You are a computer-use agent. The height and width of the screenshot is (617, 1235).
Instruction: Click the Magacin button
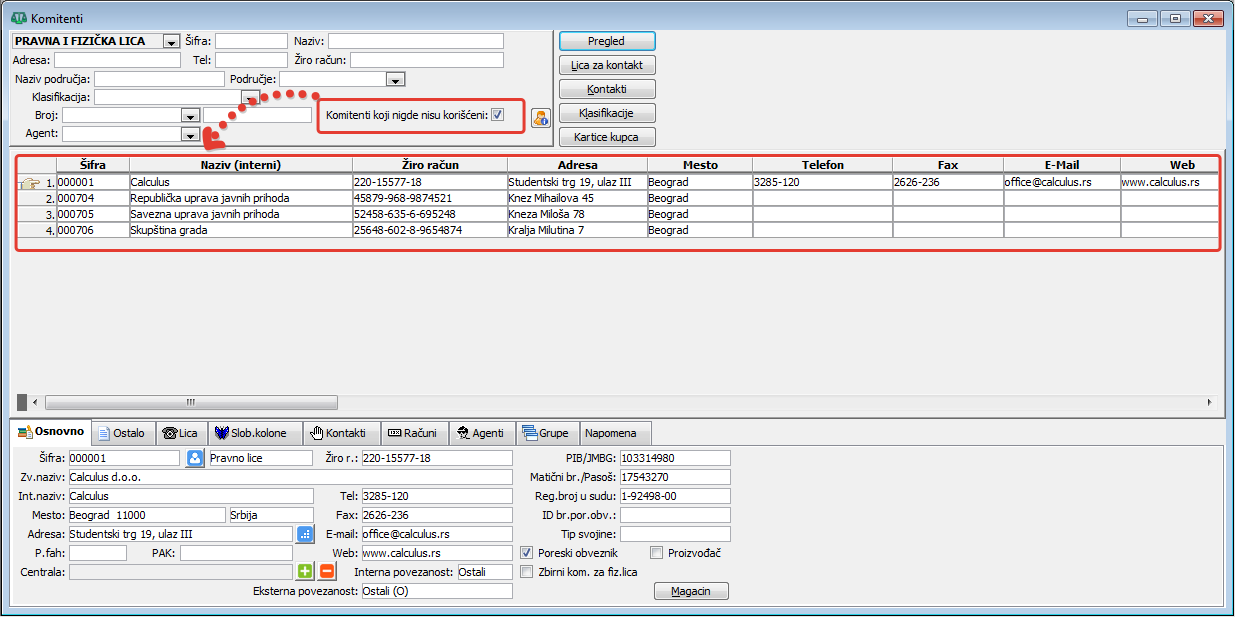coord(691,591)
